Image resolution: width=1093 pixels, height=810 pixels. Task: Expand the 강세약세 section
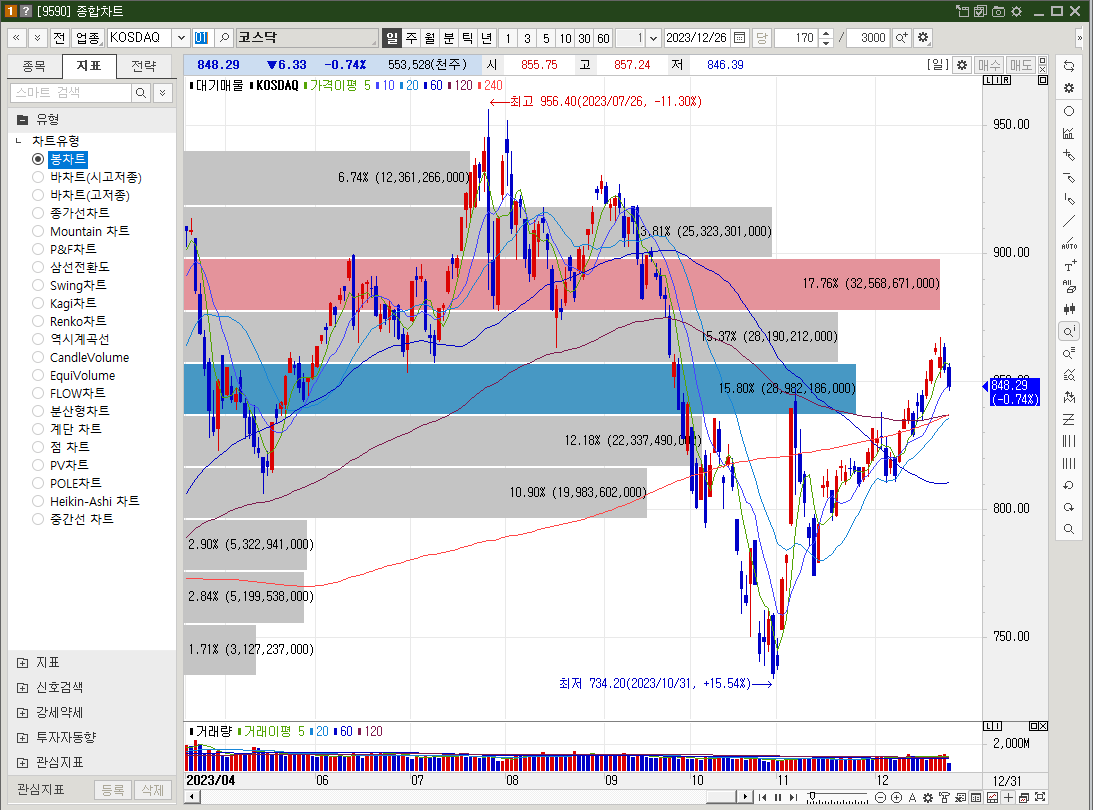(x=22, y=712)
